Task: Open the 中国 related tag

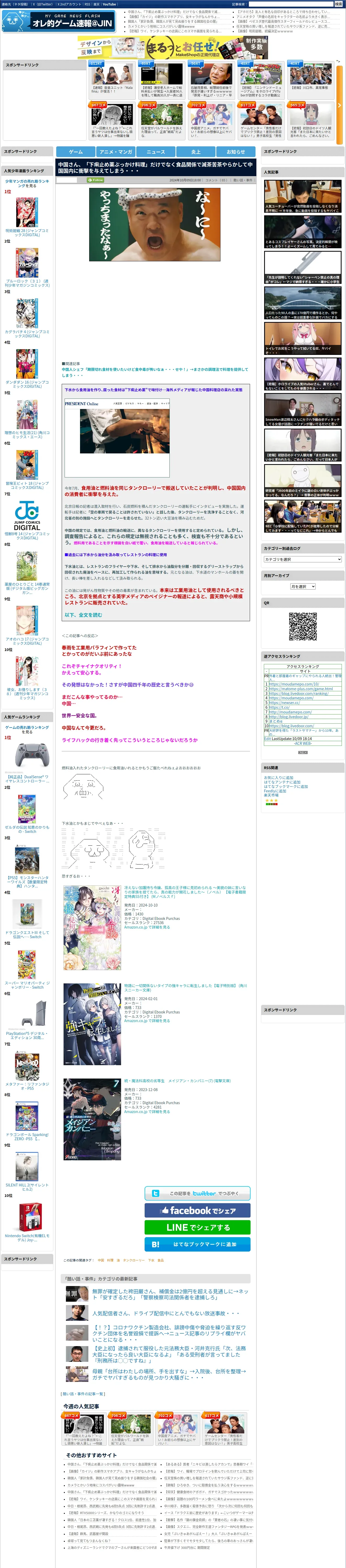Action: tap(101, 1260)
